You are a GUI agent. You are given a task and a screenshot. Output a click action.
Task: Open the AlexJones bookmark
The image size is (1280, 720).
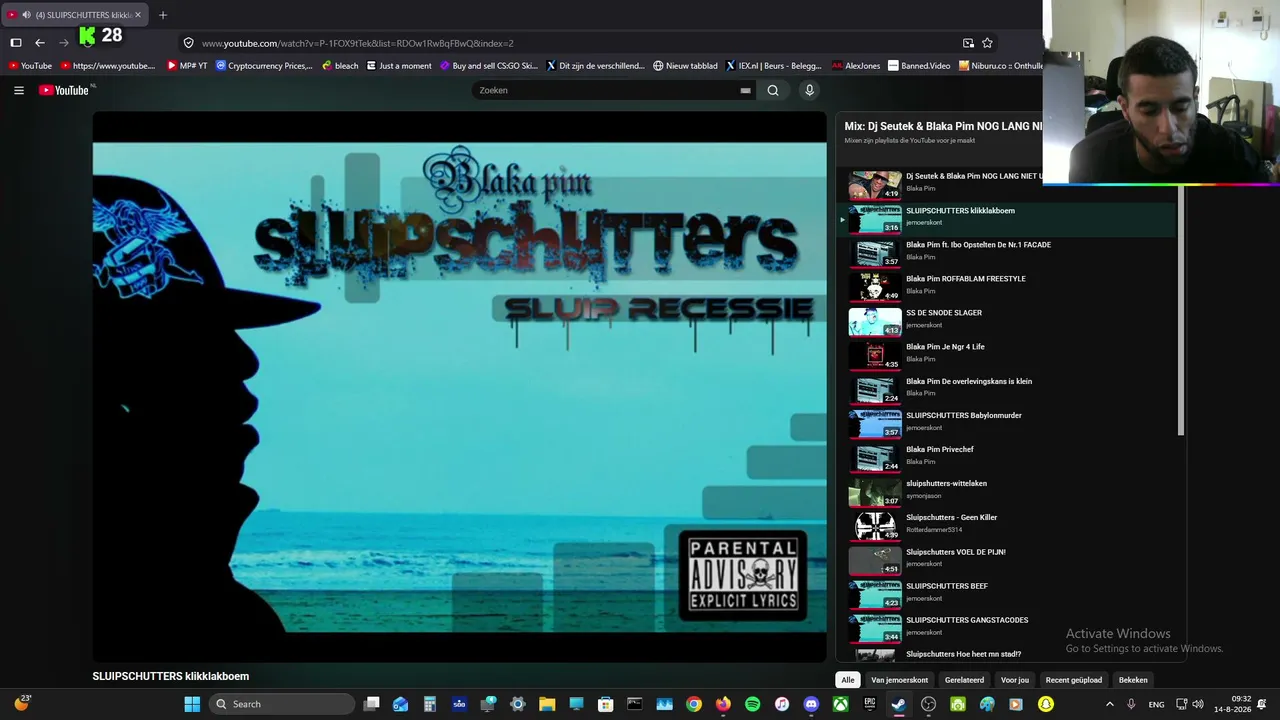(x=856, y=66)
